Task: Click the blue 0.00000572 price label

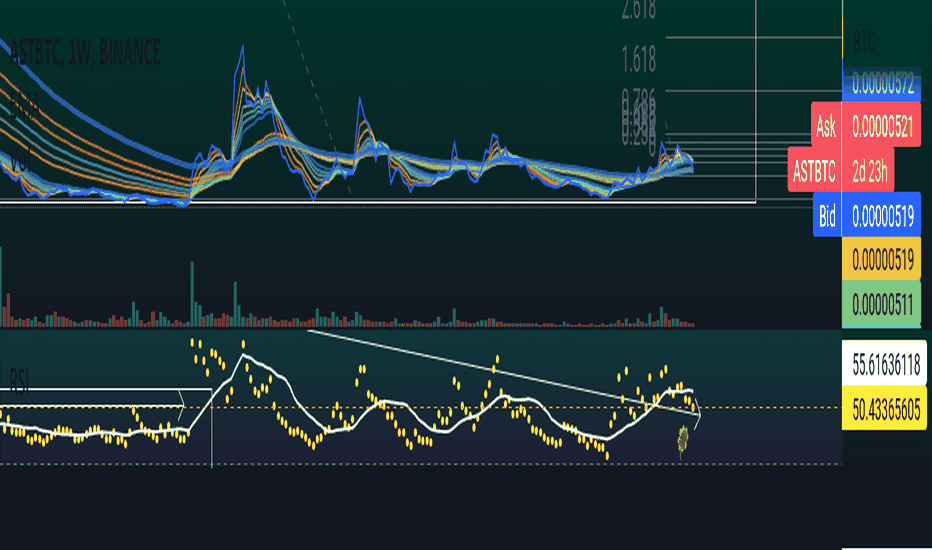Action: click(x=882, y=84)
